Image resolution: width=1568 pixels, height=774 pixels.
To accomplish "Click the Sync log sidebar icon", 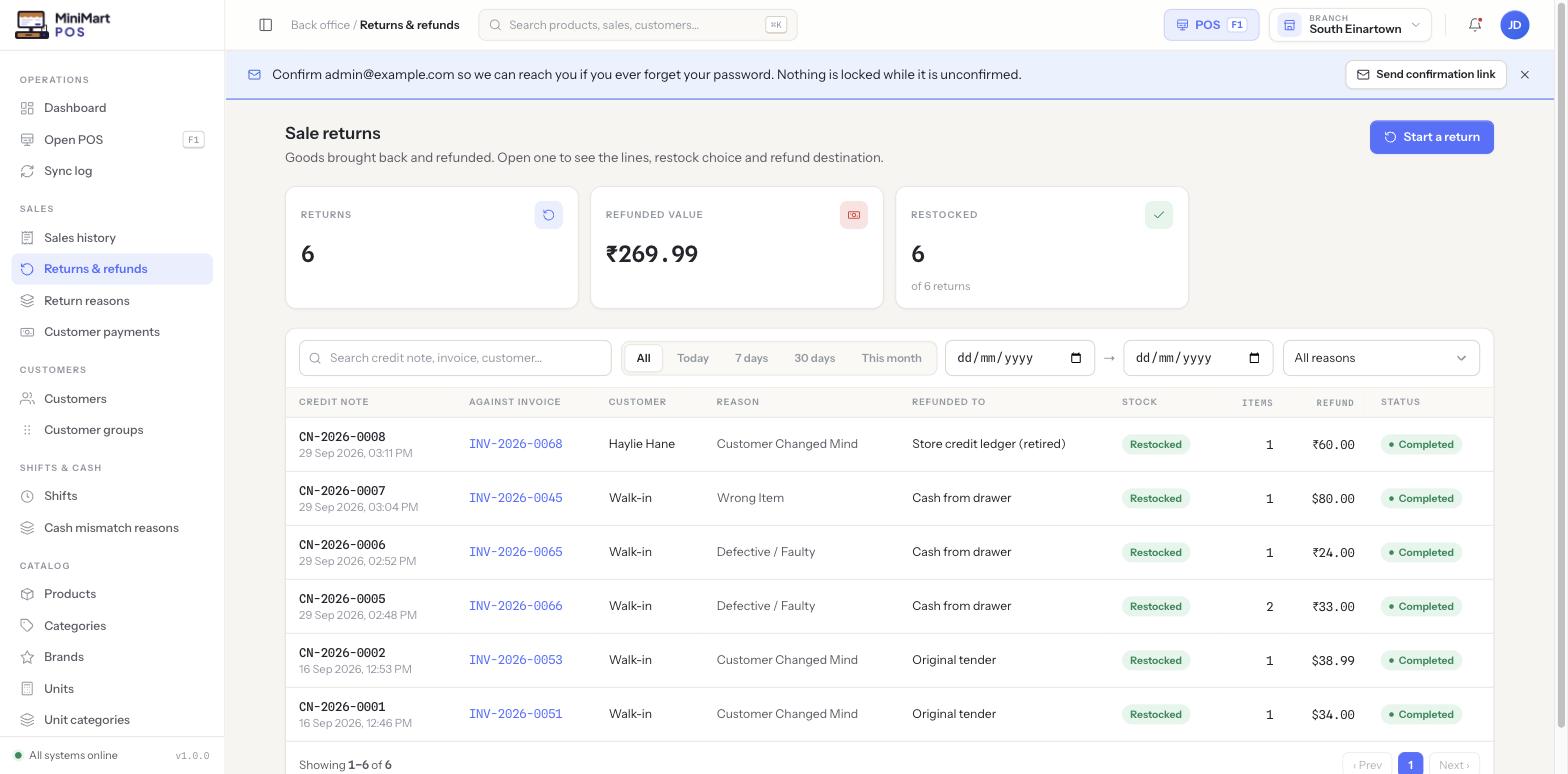I will (27, 171).
